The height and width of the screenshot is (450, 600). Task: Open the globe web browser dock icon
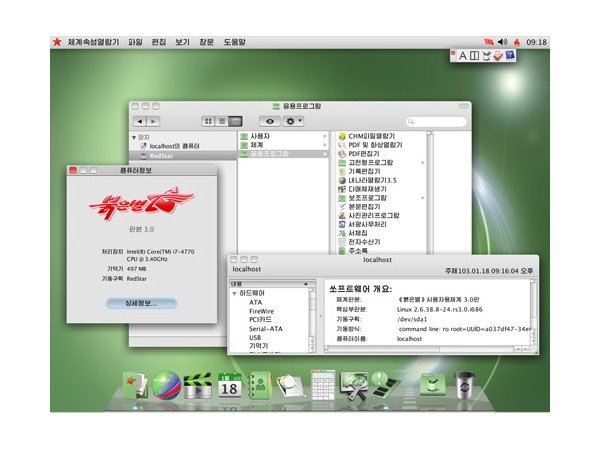(x=167, y=386)
